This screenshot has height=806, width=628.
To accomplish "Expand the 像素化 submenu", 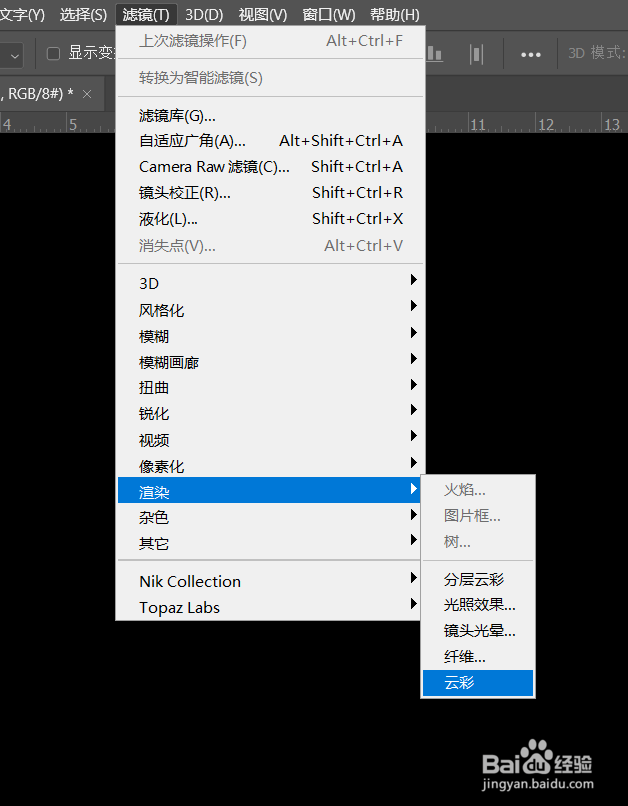I will (x=270, y=466).
